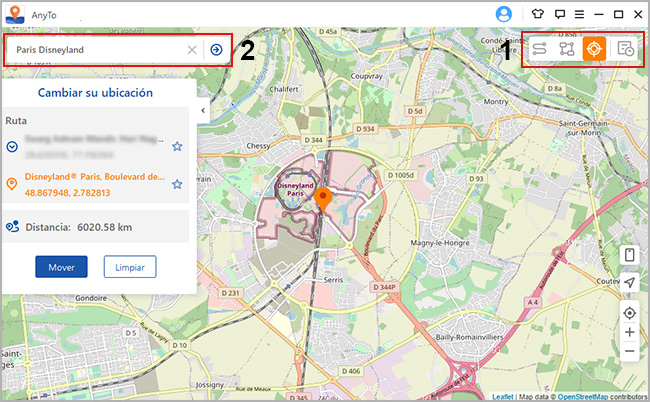
Task: Click the D 934 road label
Action: [365, 129]
